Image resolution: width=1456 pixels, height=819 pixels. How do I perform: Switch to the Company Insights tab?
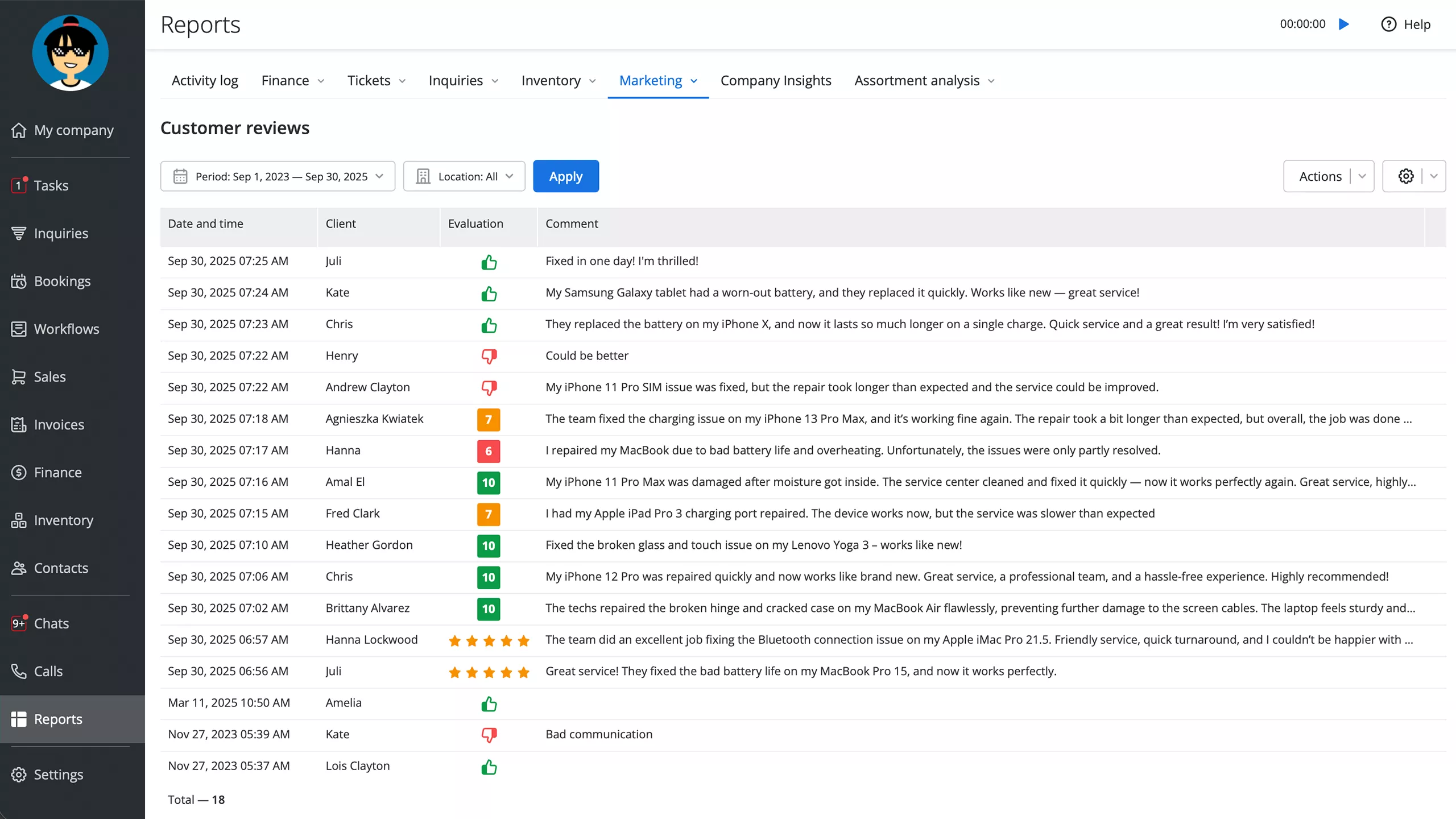point(776,80)
